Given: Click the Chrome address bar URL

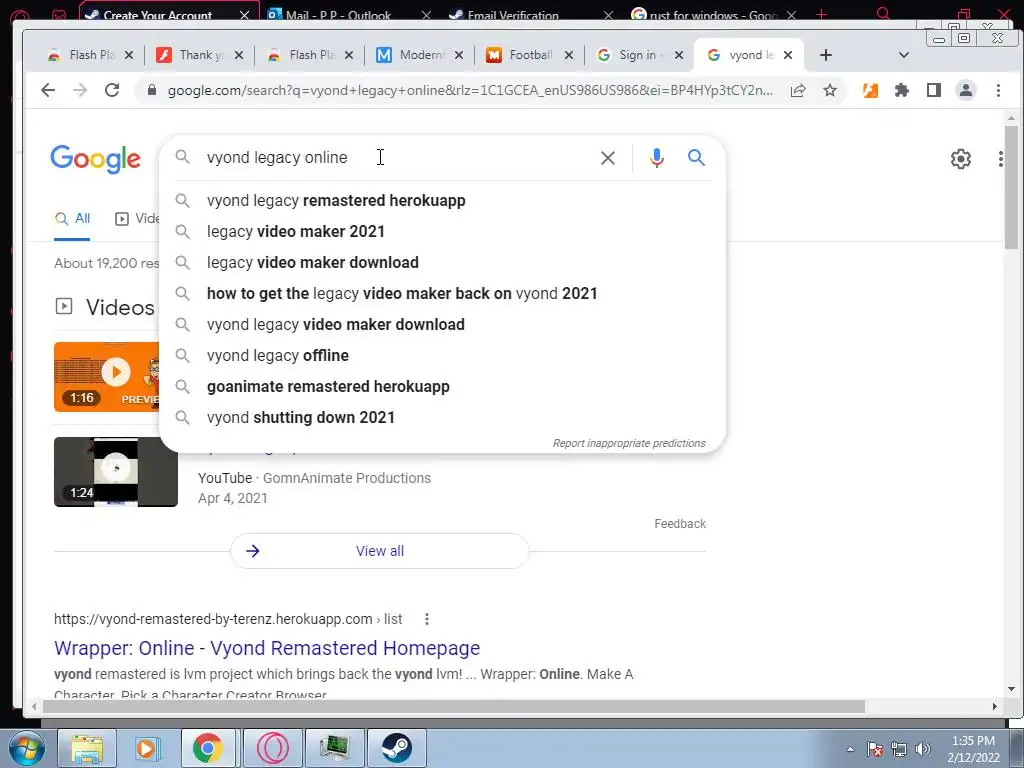Looking at the screenshot, I should pos(470,90).
